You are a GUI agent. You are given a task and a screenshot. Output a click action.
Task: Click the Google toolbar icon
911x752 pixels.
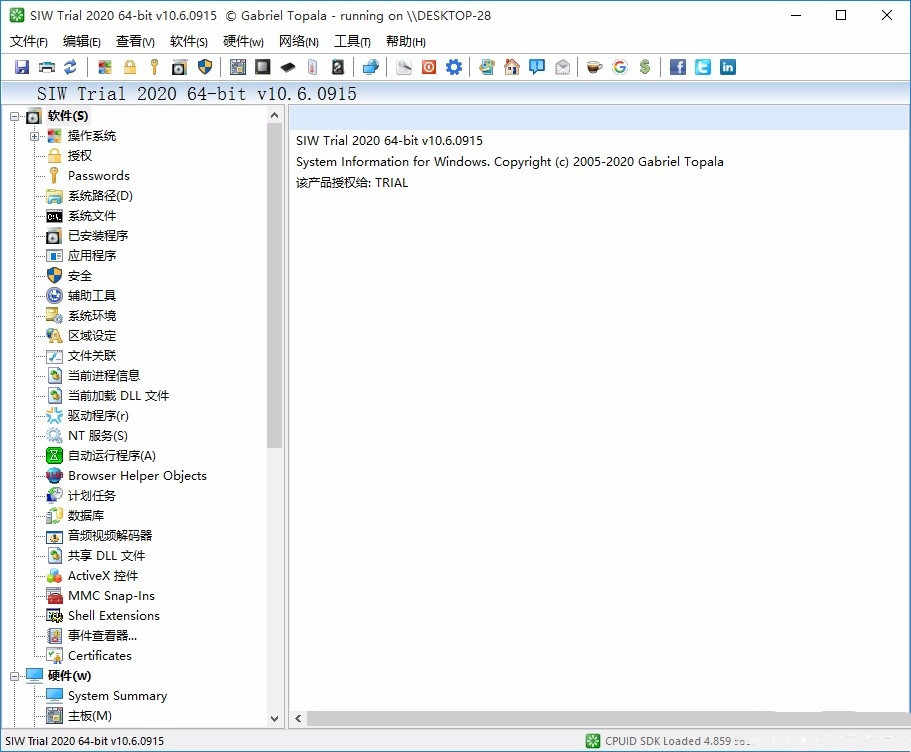pos(619,67)
